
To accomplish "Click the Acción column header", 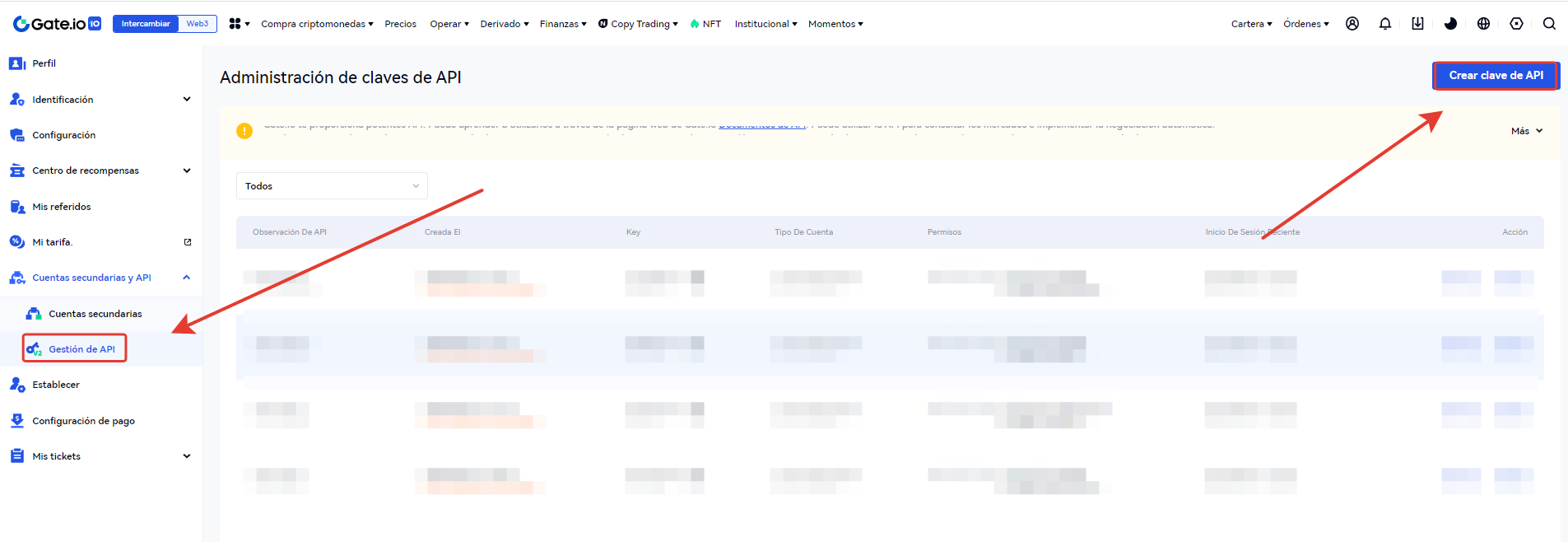I will (x=1514, y=232).
